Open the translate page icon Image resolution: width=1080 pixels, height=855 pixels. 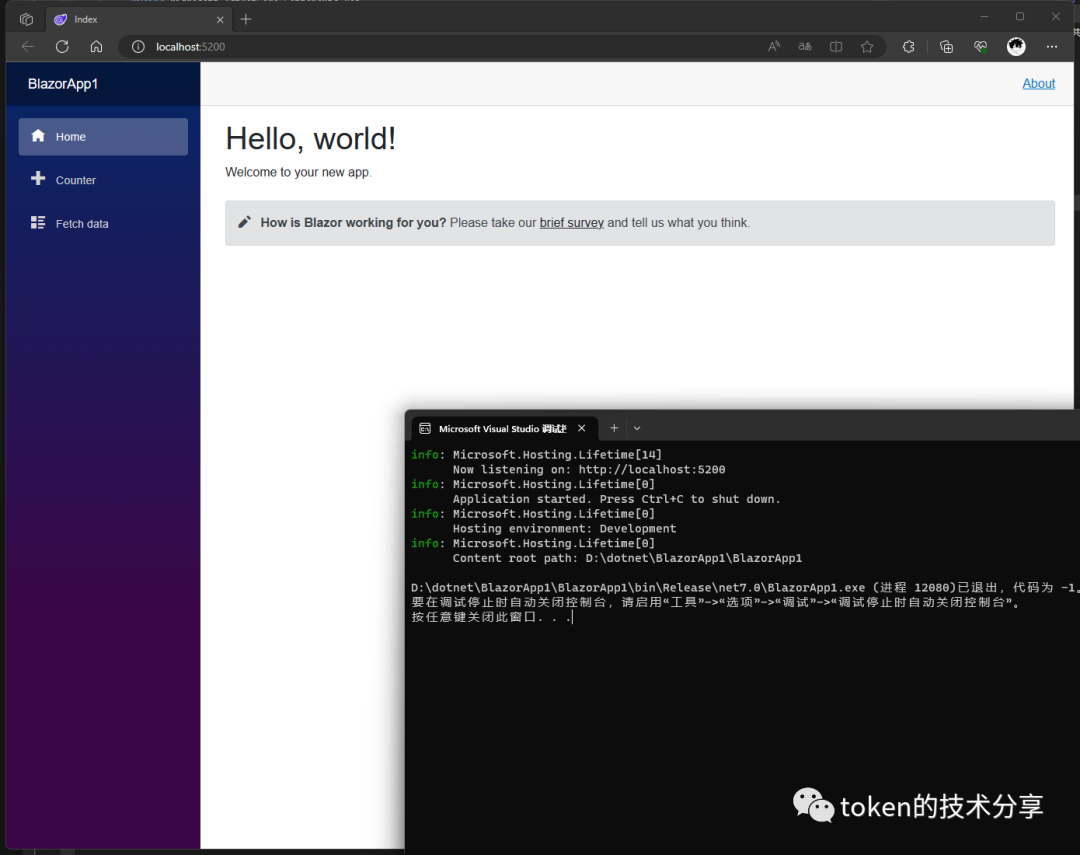point(804,47)
